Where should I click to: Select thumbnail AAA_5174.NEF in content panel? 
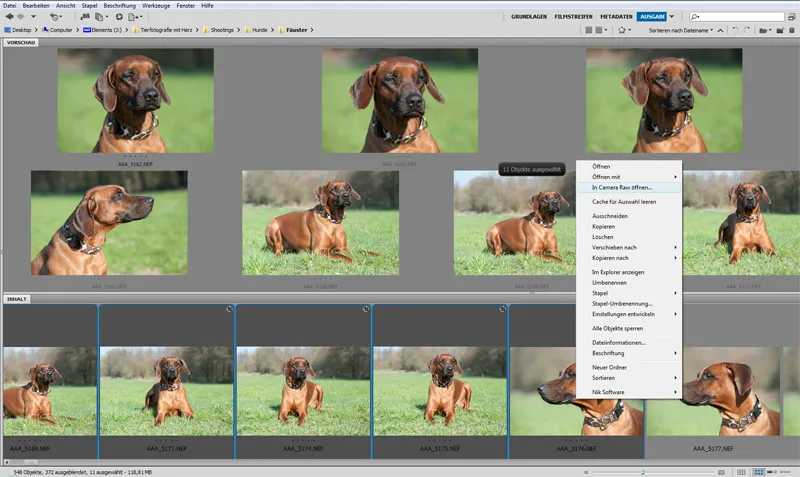pos(303,391)
